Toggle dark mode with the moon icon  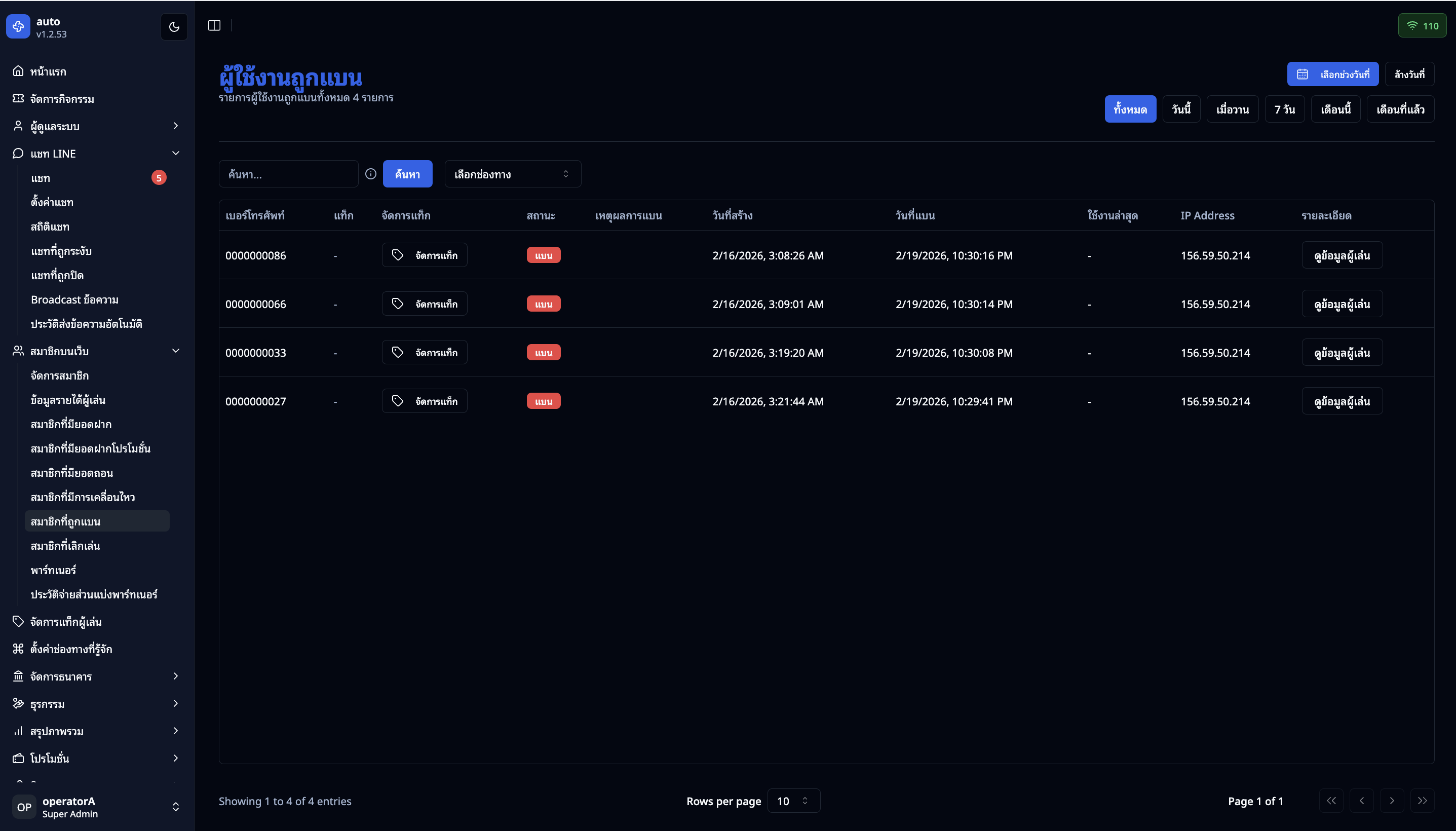[x=174, y=27]
